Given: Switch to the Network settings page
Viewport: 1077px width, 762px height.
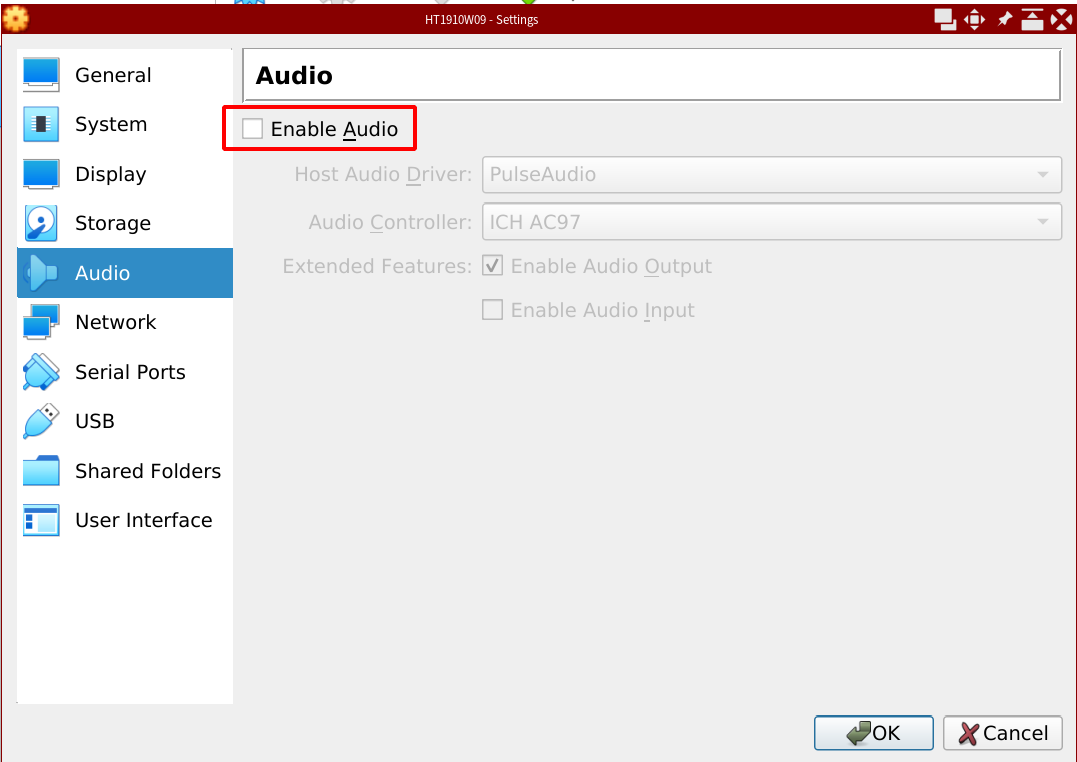Looking at the screenshot, I should pyautogui.click(x=115, y=322).
